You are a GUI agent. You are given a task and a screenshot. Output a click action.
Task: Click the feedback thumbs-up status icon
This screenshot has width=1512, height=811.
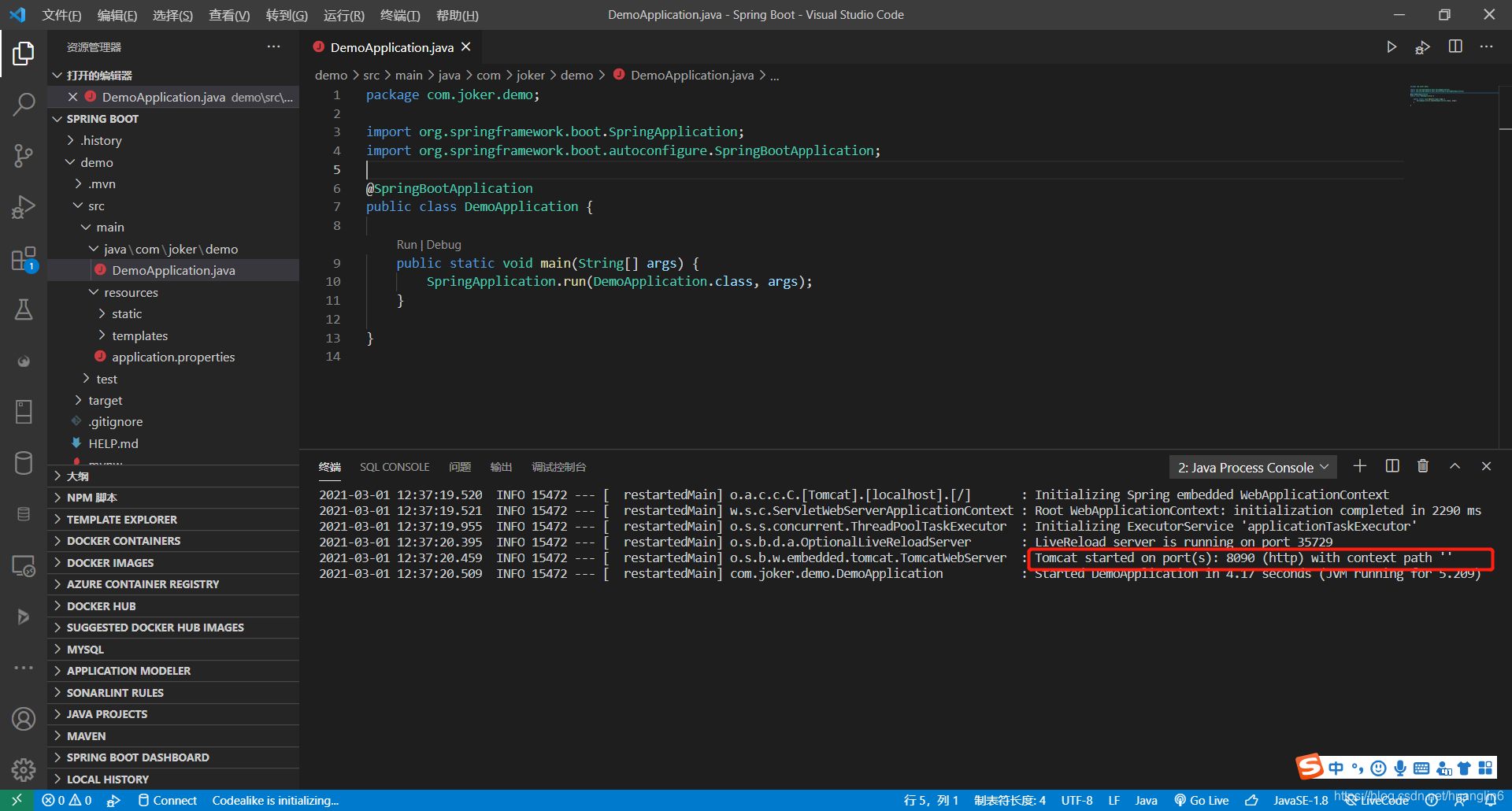pos(1251,800)
